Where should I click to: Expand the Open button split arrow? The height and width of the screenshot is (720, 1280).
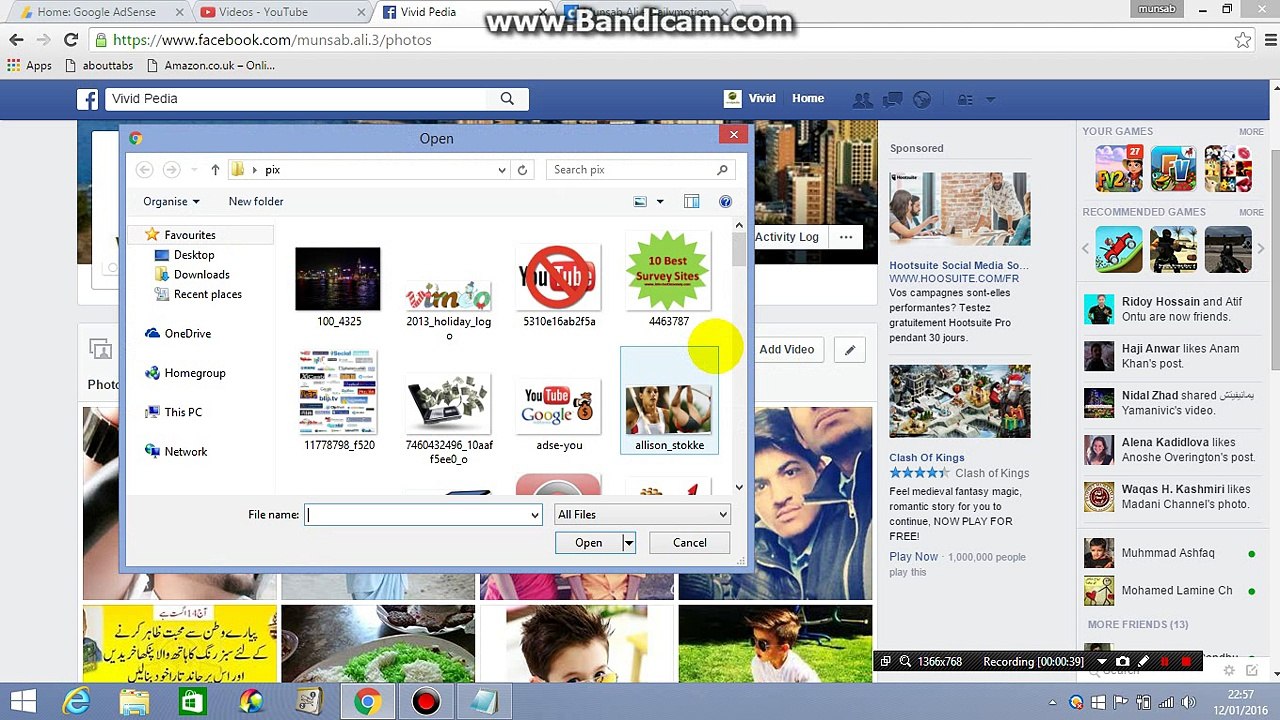[x=628, y=543]
